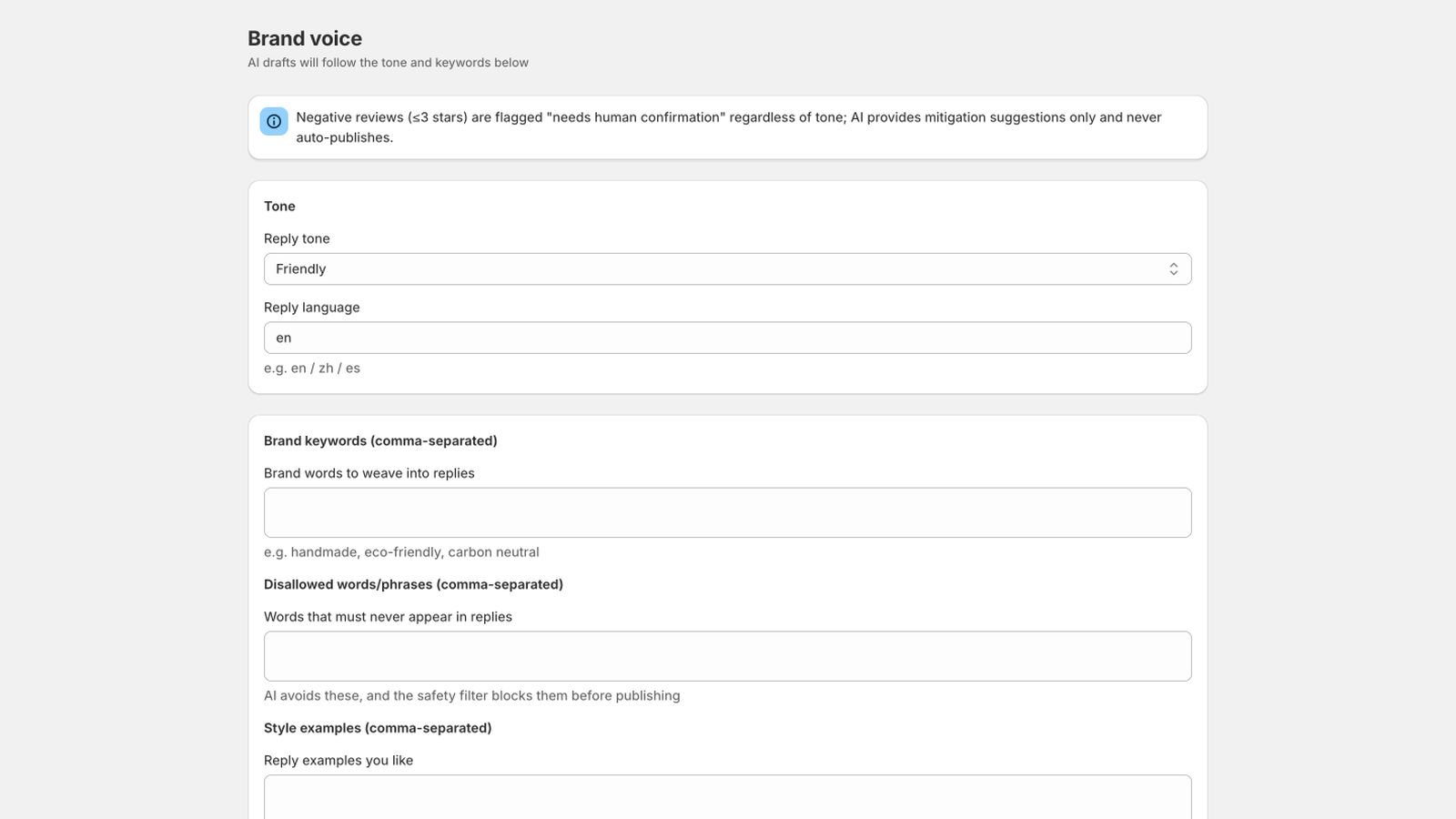The width and height of the screenshot is (1456, 819).
Task: Click the handmade, eco-friendly example hint
Action: 401,552
